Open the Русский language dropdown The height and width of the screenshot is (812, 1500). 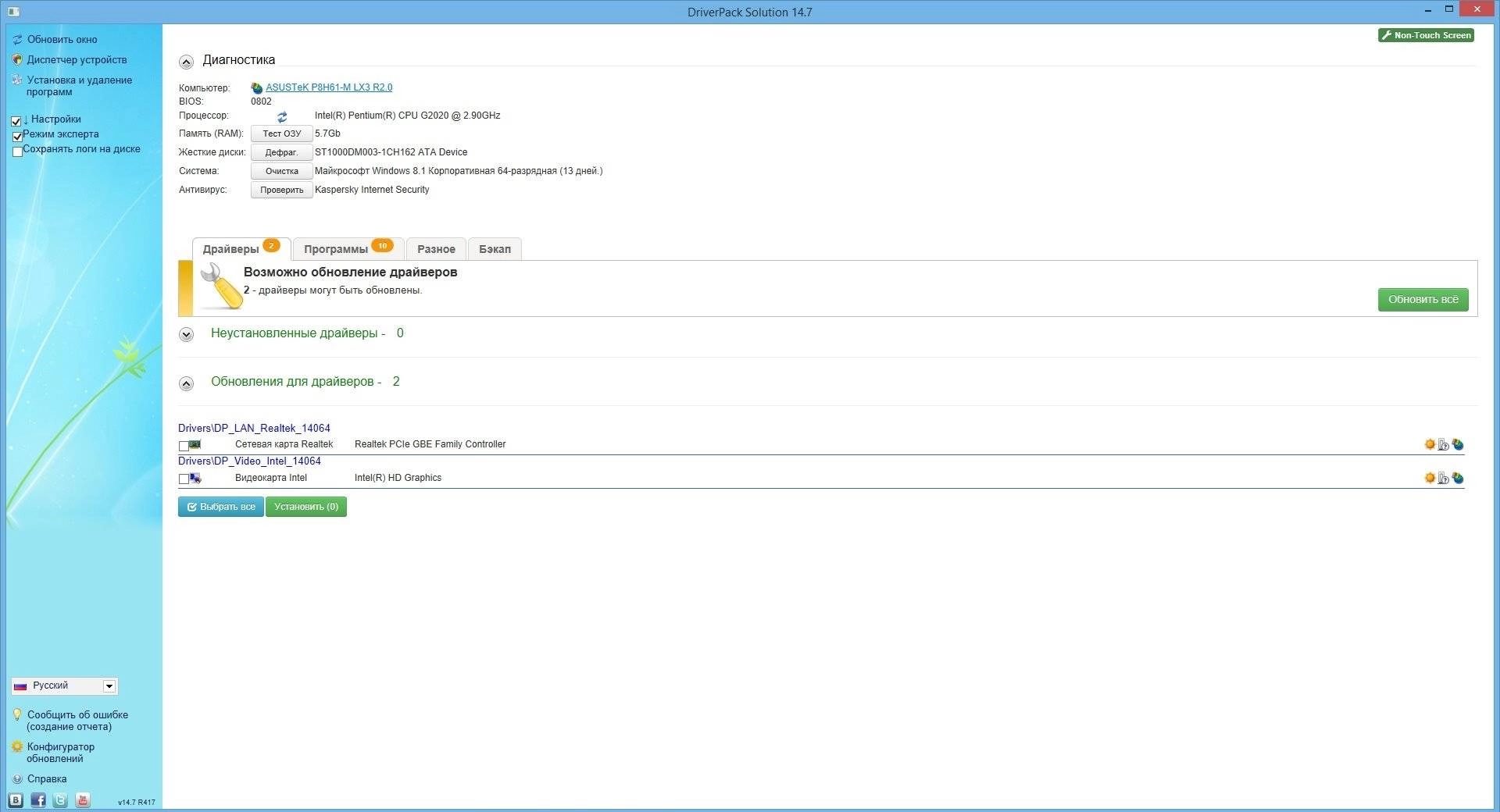point(65,686)
